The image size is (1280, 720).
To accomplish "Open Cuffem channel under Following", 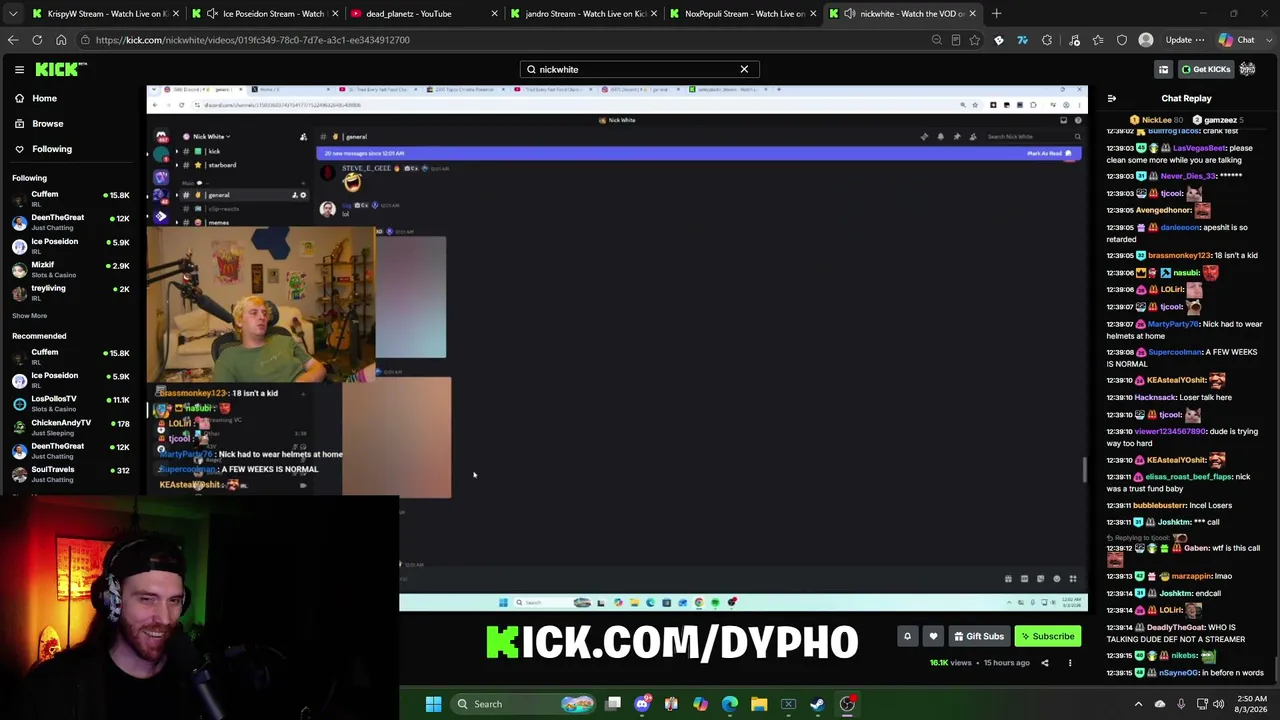I will pyautogui.click(x=70, y=198).
